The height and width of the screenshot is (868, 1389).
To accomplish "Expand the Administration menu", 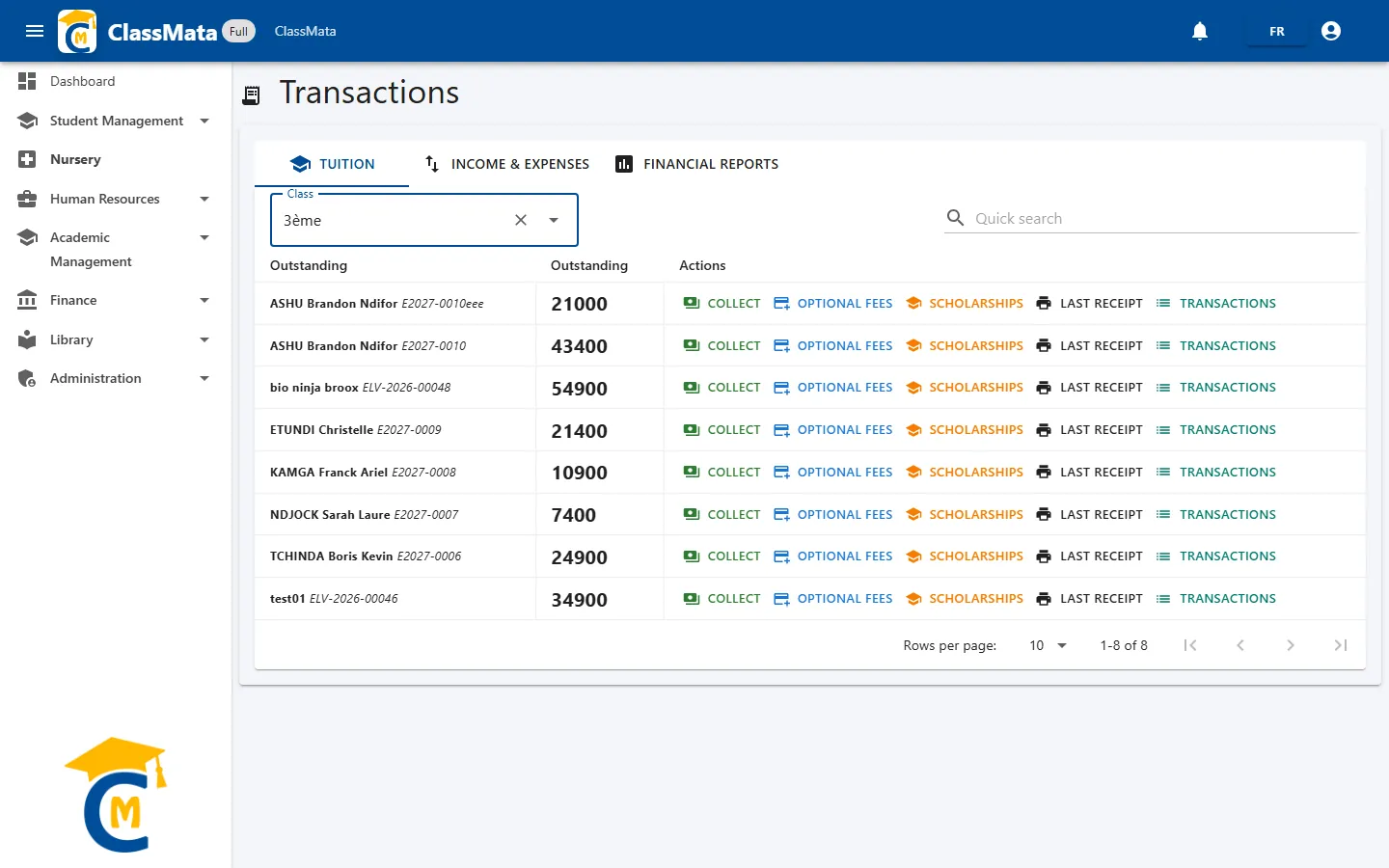I will pos(116,378).
